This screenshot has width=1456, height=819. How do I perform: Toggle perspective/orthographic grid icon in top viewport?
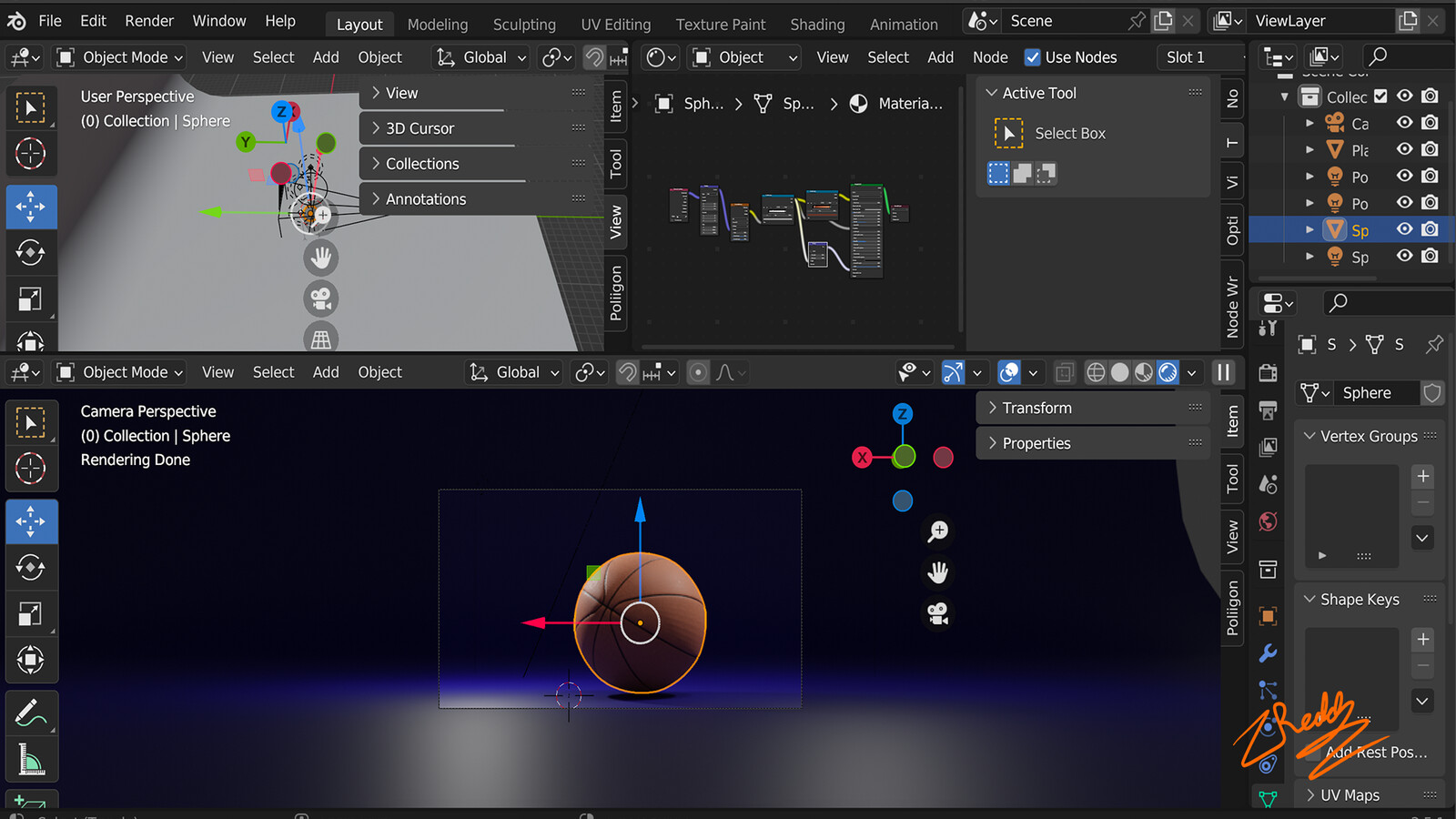click(x=320, y=339)
